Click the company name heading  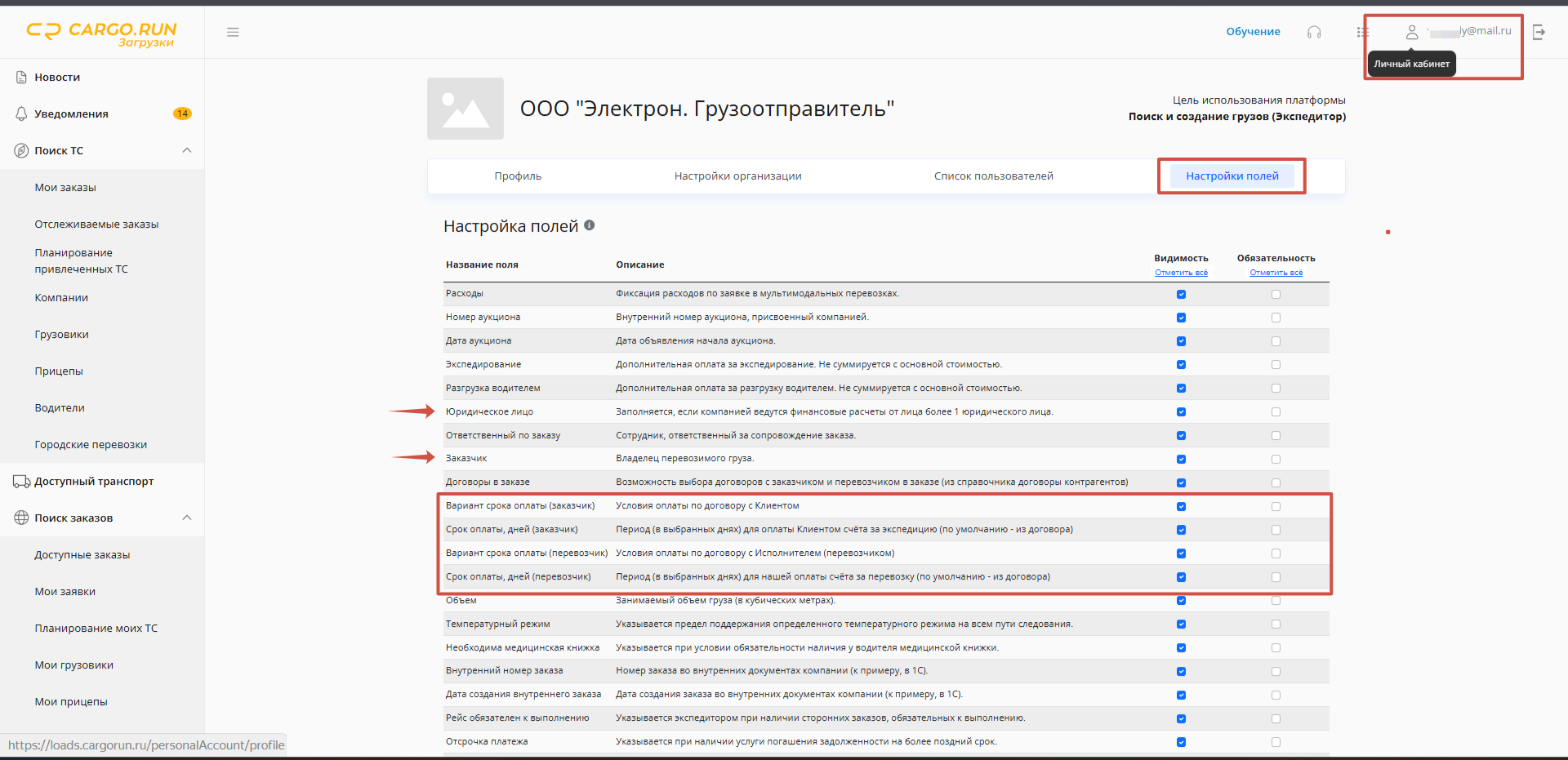tap(707, 109)
